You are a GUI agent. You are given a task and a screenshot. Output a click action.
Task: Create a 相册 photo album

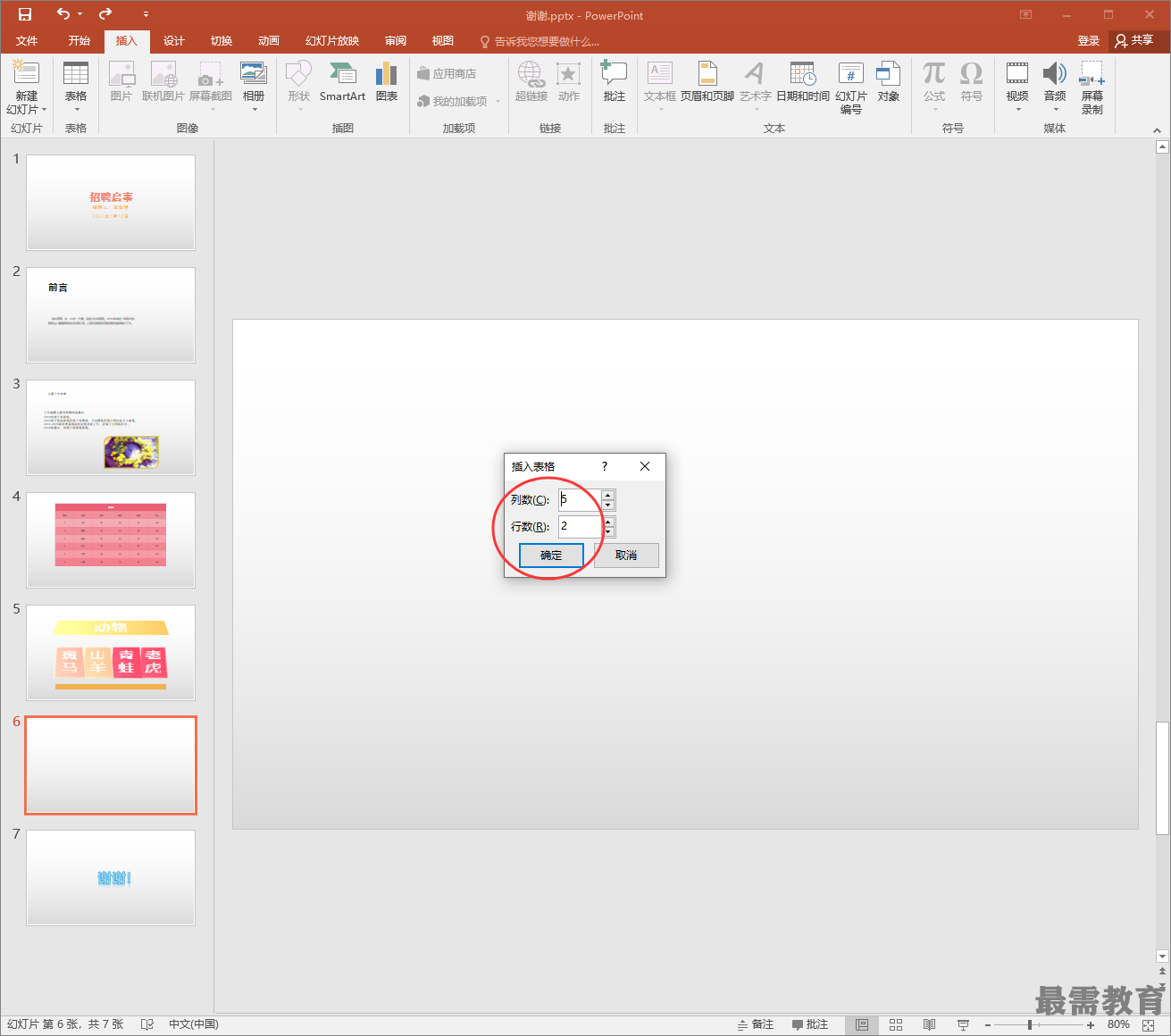[254, 87]
